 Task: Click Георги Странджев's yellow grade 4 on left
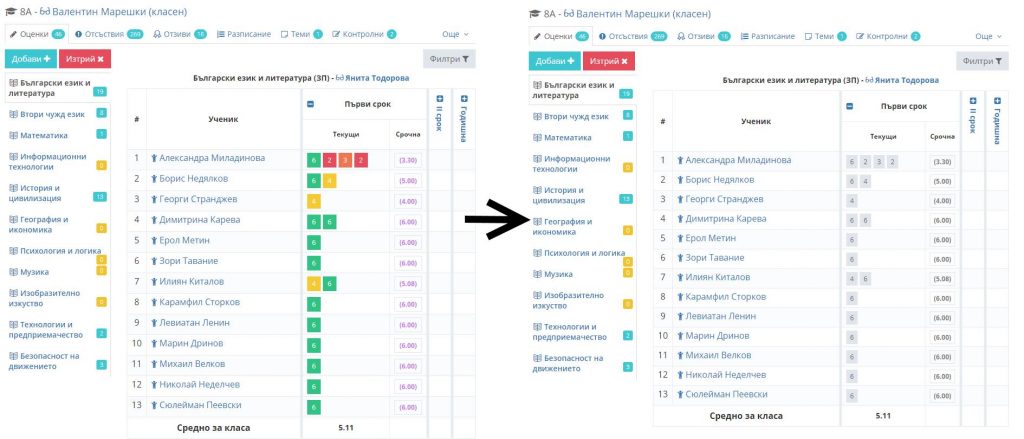pyautogui.click(x=314, y=201)
